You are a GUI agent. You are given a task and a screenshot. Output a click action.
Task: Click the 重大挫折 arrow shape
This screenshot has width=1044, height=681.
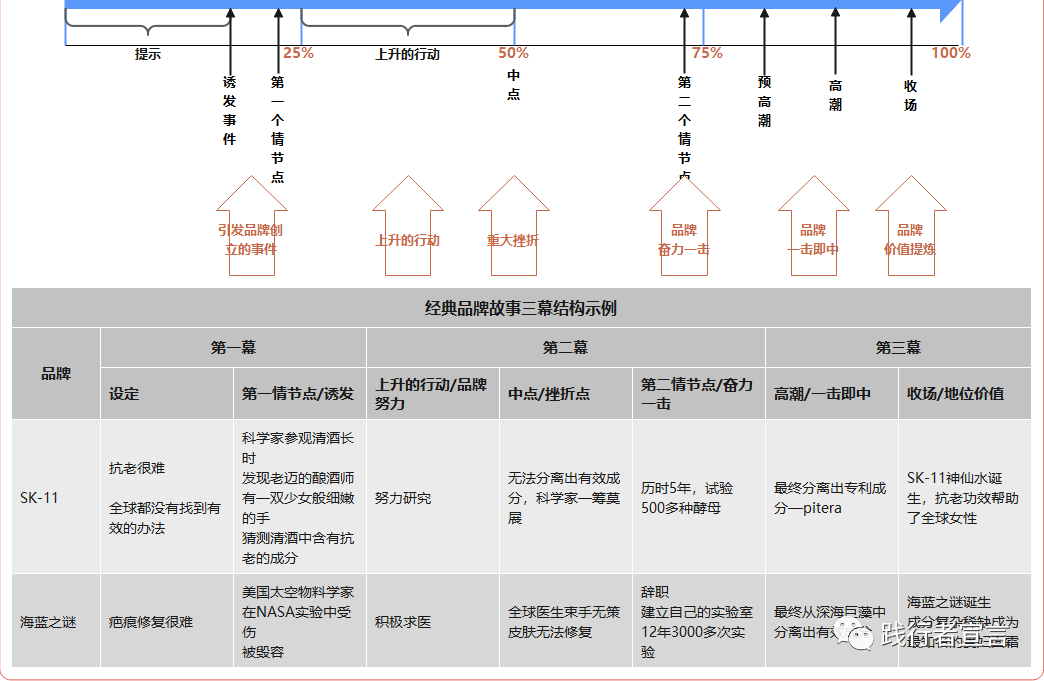coord(513,226)
